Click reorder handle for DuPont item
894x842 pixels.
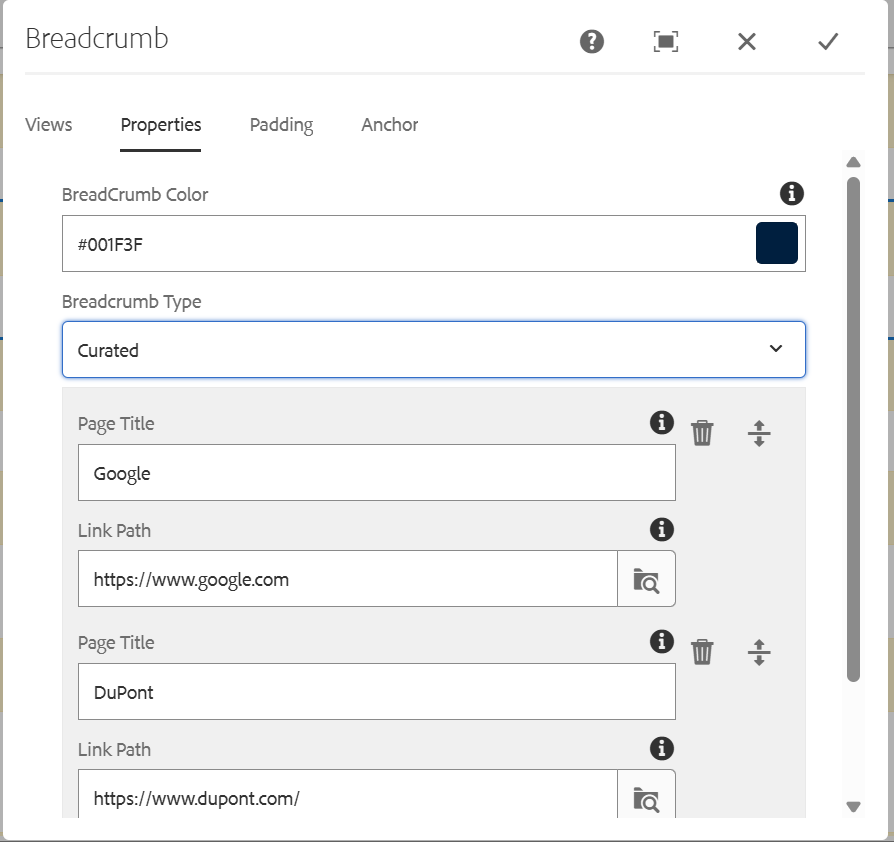click(759, 652)
